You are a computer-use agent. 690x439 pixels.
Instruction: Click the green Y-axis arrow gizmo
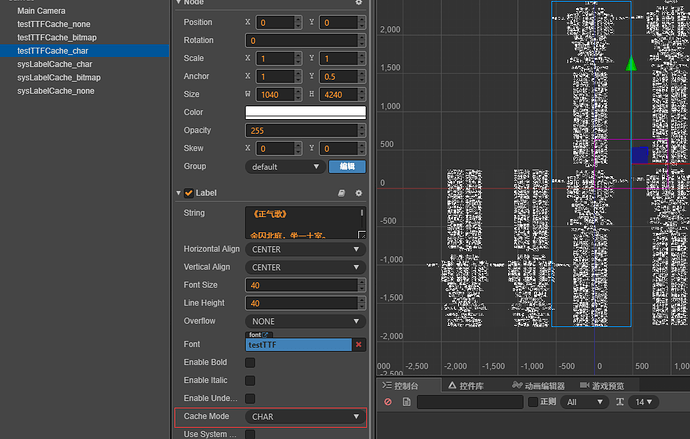pos(631,64)
